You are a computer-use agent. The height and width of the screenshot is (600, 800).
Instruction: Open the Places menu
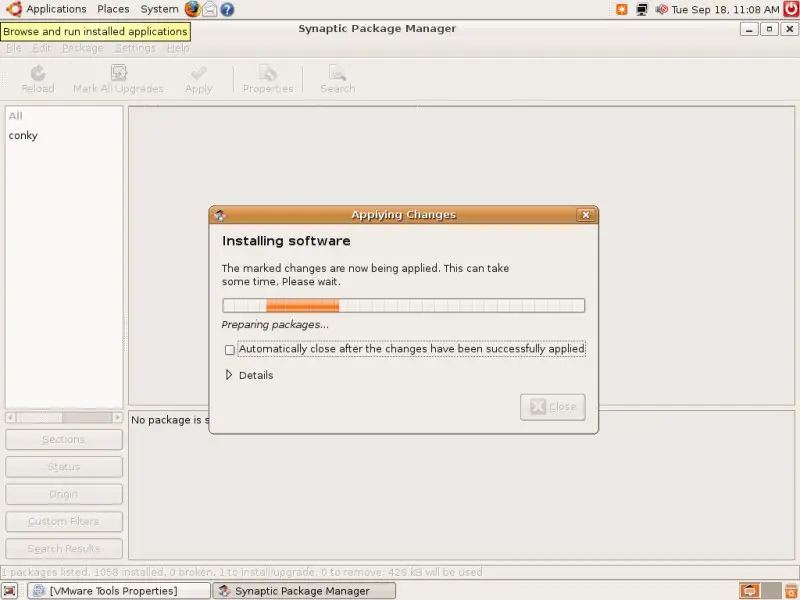click(x=113, y=9)
